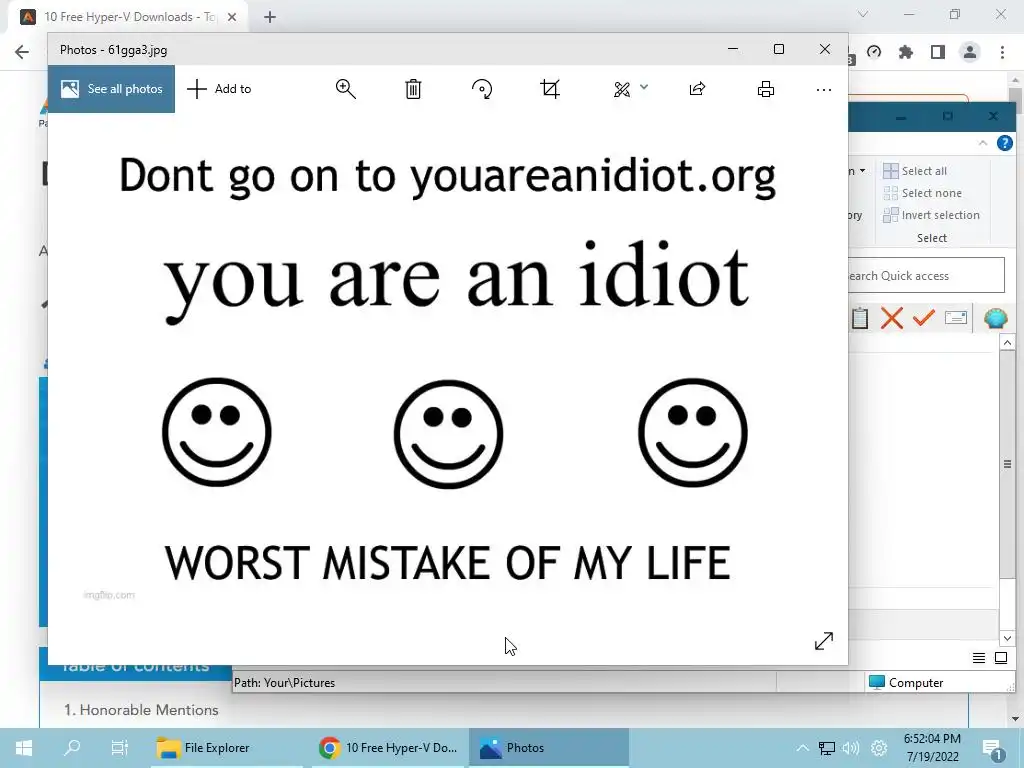Open the See more ellipsis menu in Photos
Image resolution: width=1024 pixels, height=768 pixels.
pyautogui.click(x=824, y=89)
